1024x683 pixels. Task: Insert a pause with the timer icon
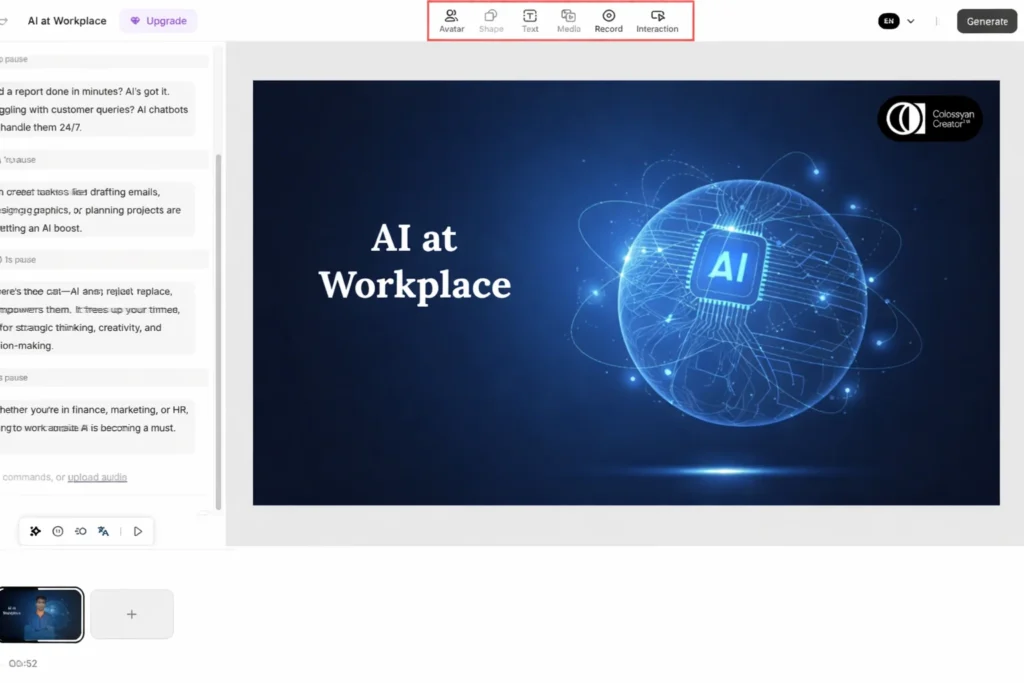58,531
